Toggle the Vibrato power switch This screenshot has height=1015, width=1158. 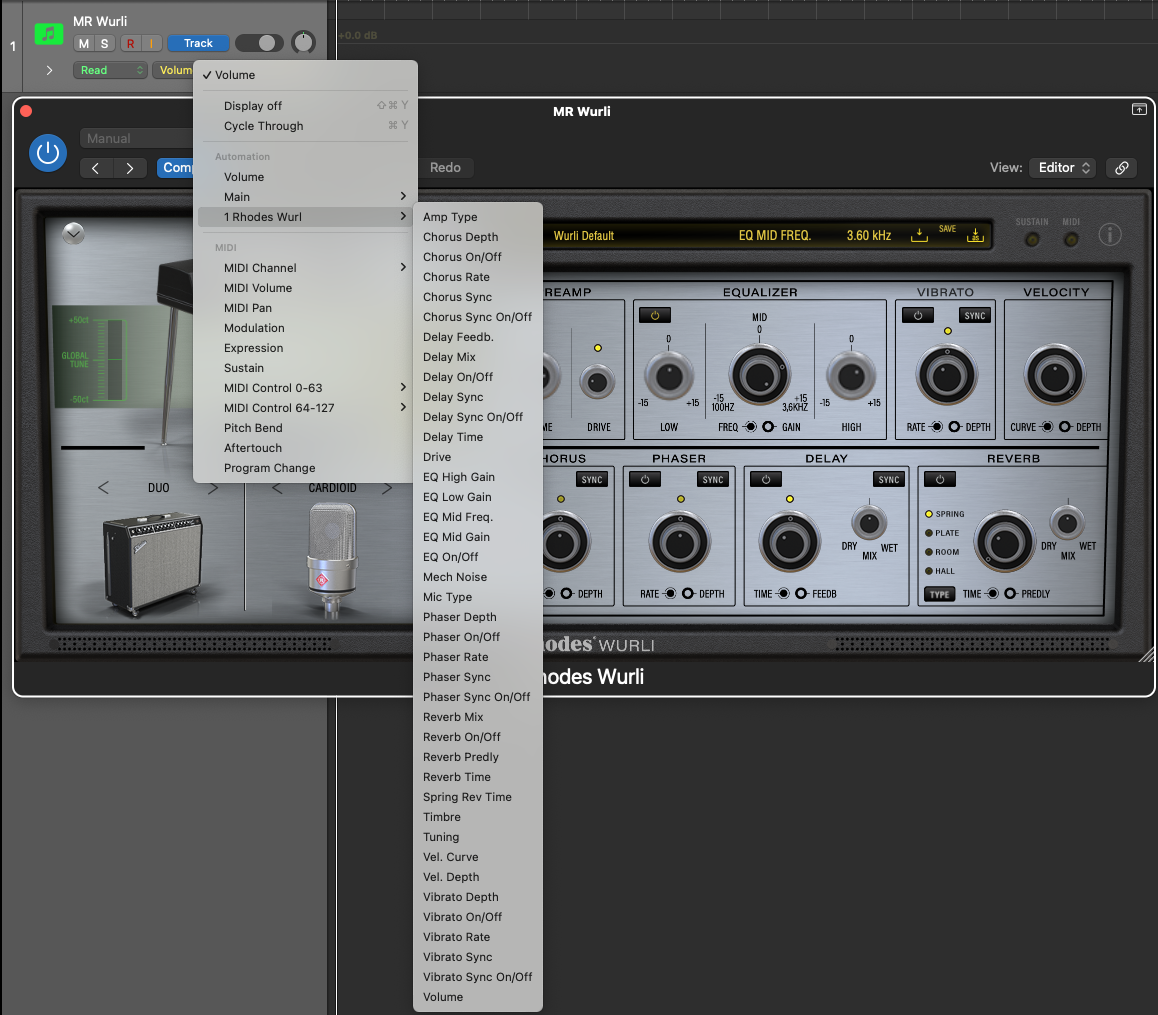[x=917, y=315]
